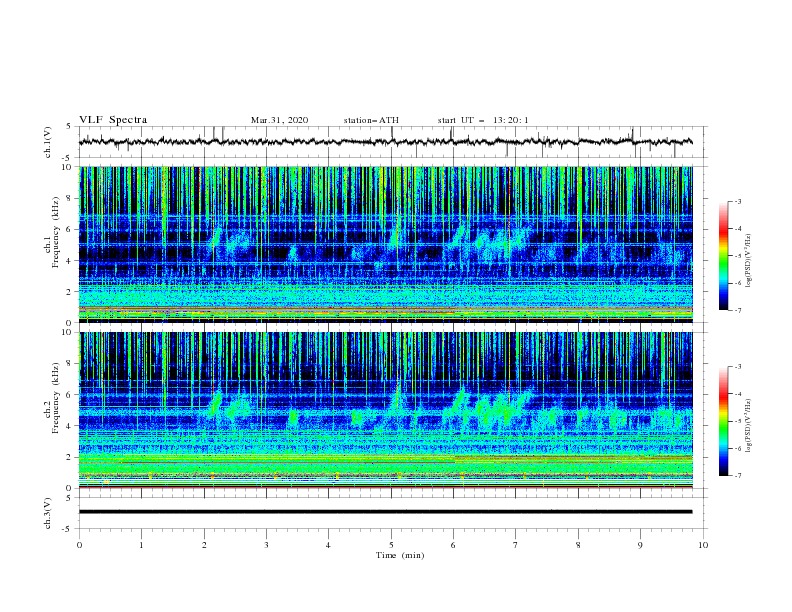
Task: Click the ch.2 color scale bar
Action: (723, 421)
